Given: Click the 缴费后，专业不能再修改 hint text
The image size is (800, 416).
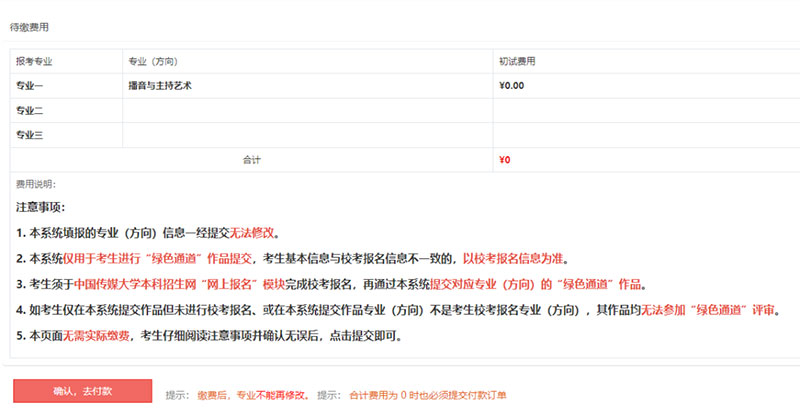Looking at the screenshot, I should pos(252,395).
